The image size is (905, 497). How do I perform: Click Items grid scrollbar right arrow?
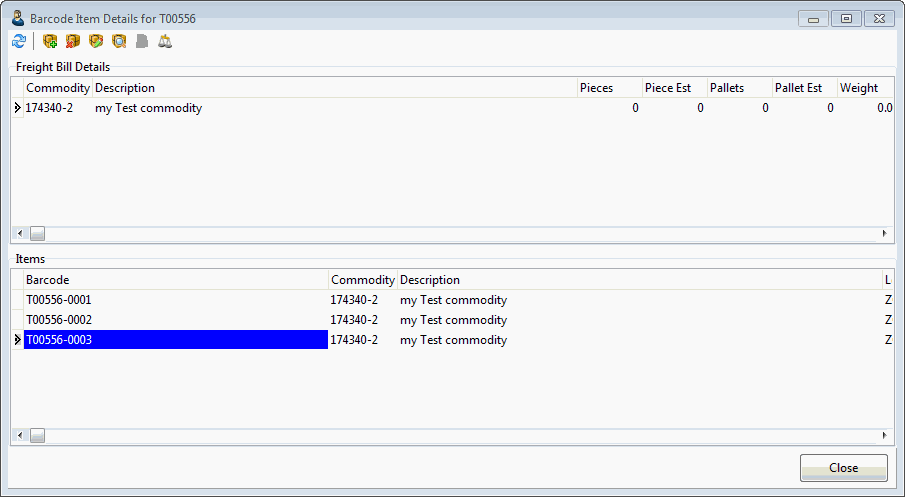click(x=884, y=436)
